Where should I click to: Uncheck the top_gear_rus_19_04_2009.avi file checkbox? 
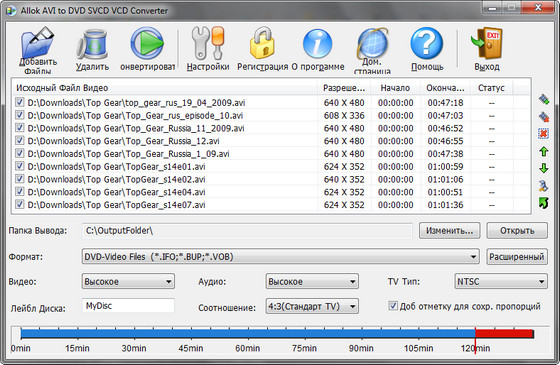(19, 102)
